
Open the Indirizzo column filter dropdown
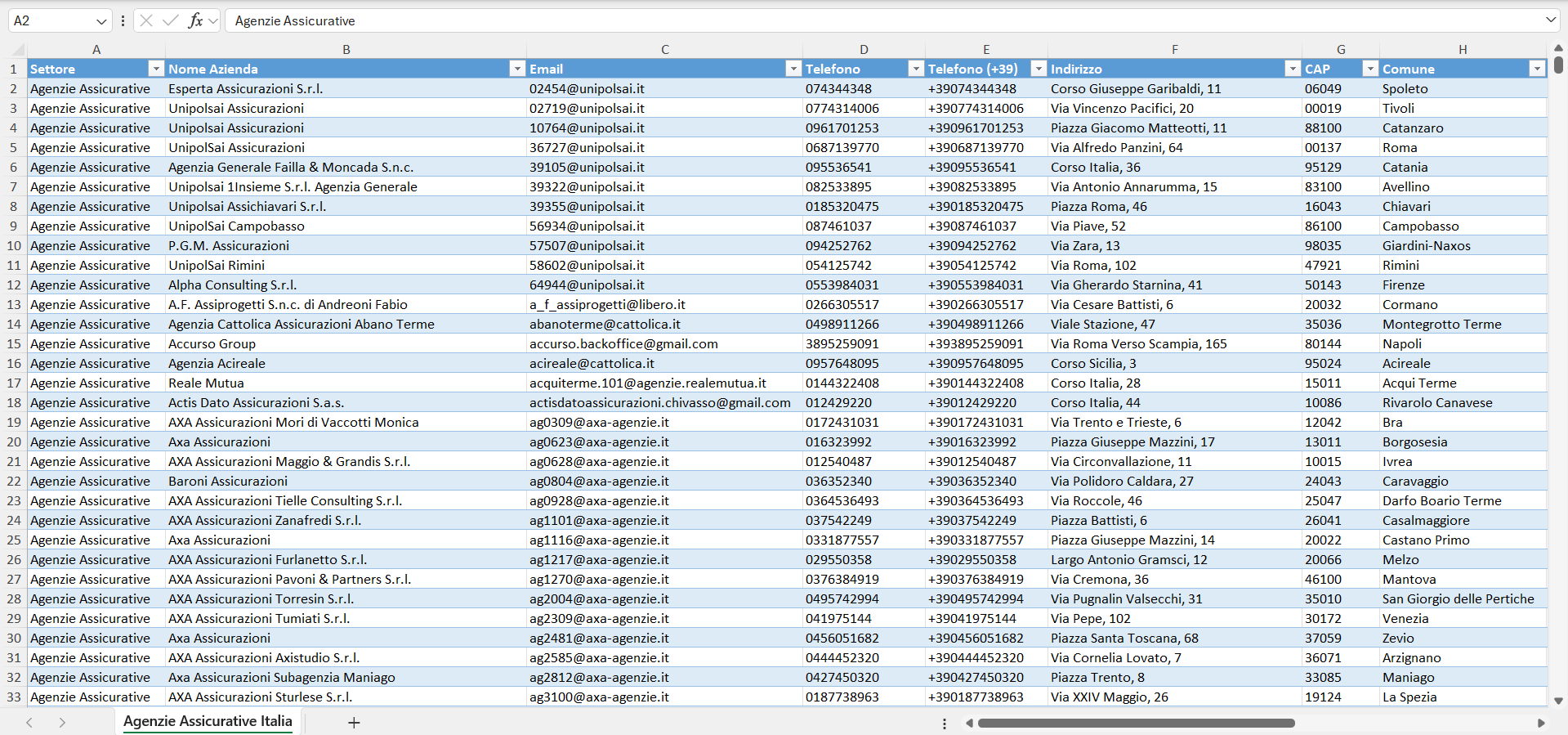1292,69
